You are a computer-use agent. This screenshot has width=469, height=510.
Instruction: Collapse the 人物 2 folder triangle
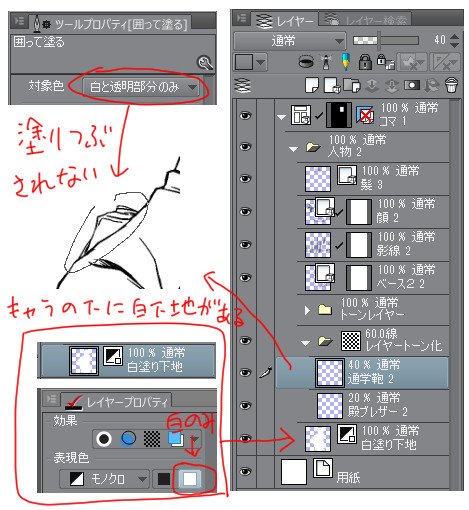click(x=294, y=149)
